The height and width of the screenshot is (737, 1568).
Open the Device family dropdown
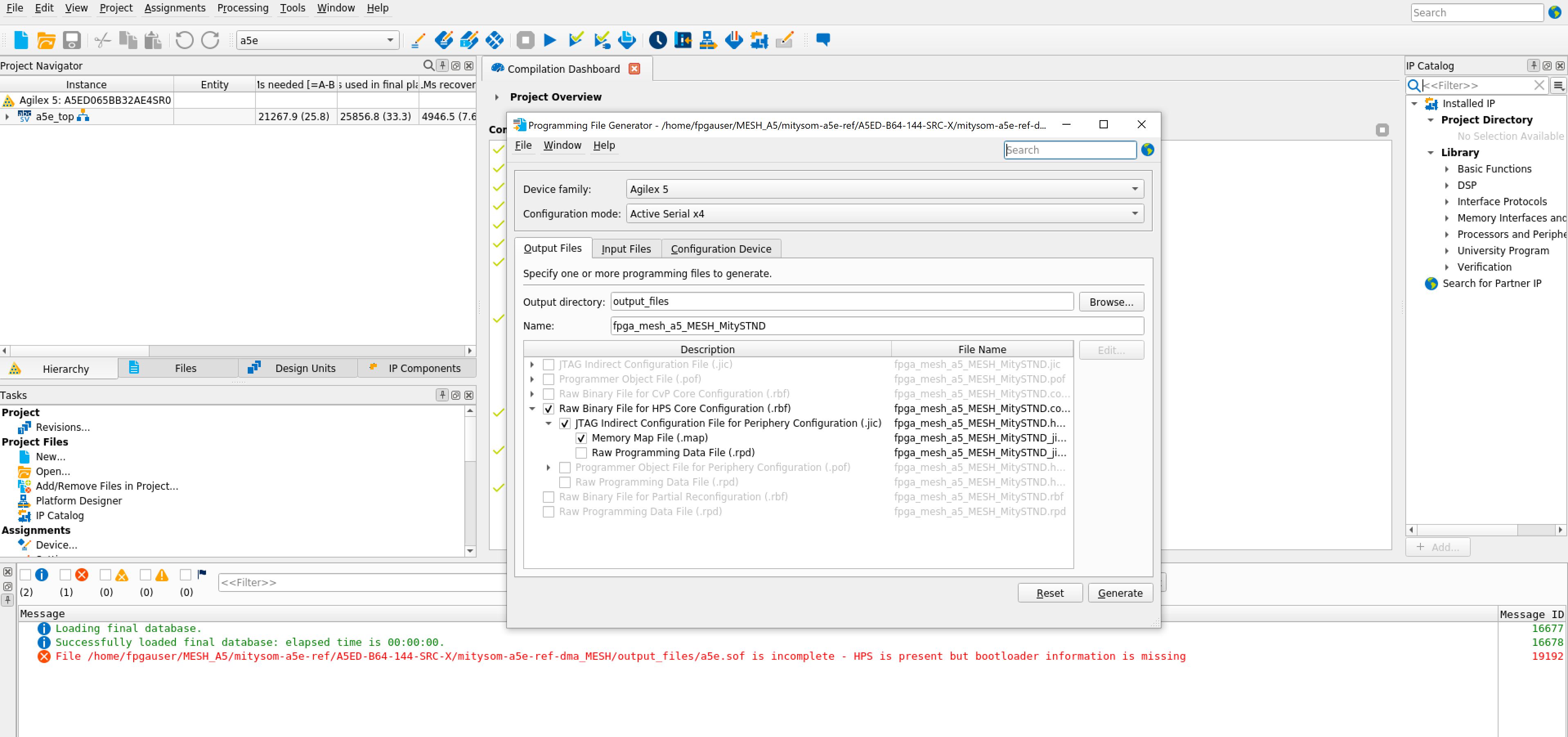pos(885,189)
